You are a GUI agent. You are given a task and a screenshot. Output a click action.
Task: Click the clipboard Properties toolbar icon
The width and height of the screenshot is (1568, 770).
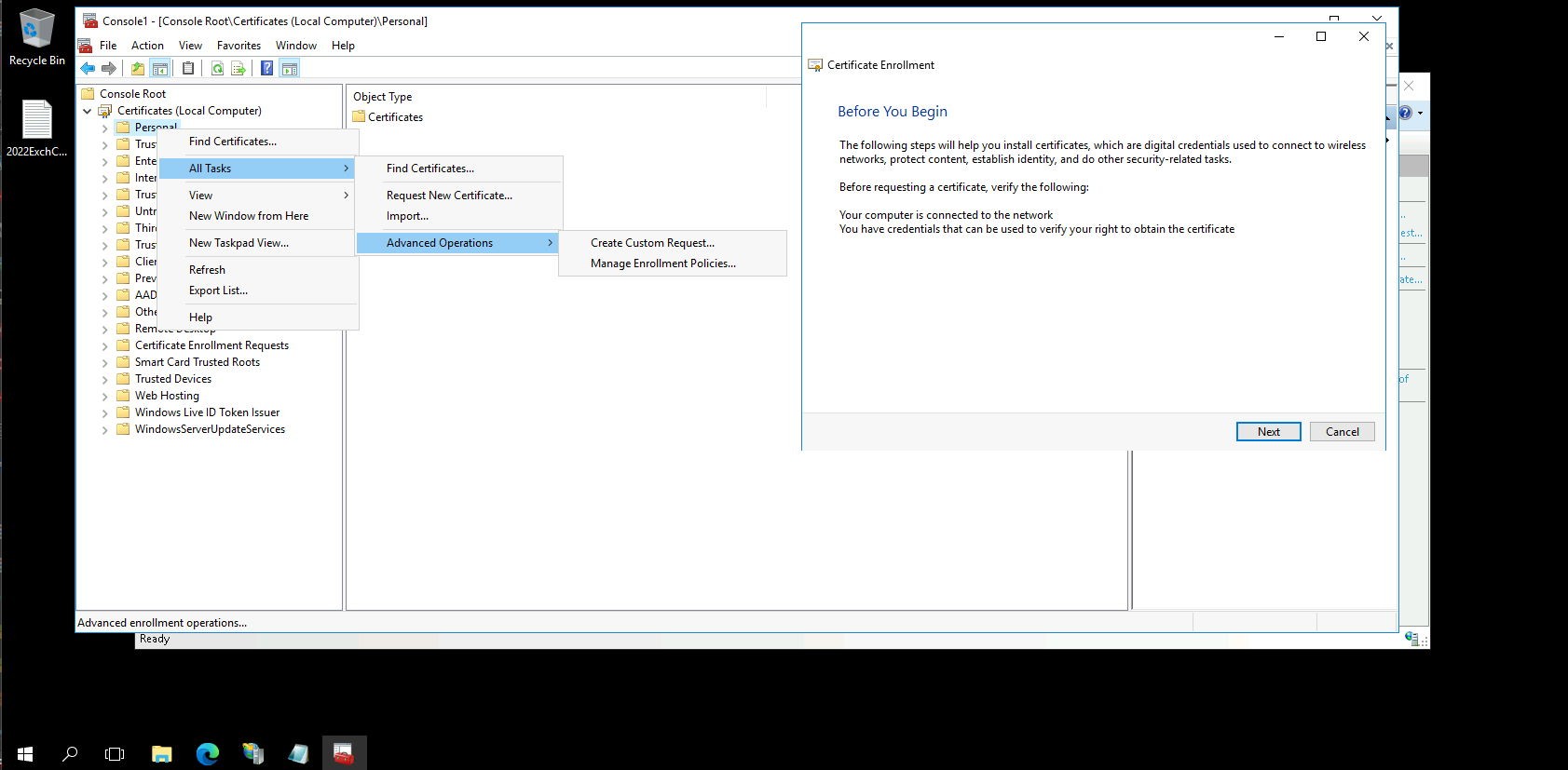point(188,68)
